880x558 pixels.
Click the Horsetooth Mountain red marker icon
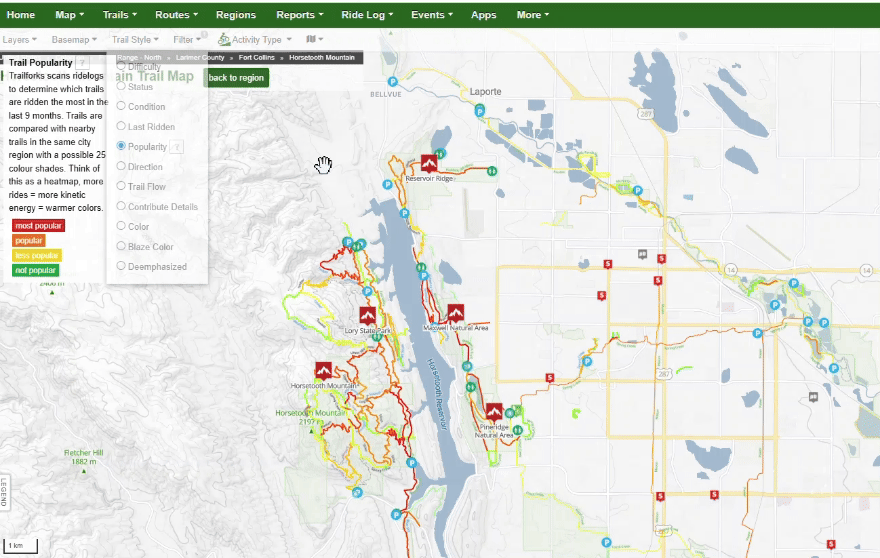[x=323, y=371]
